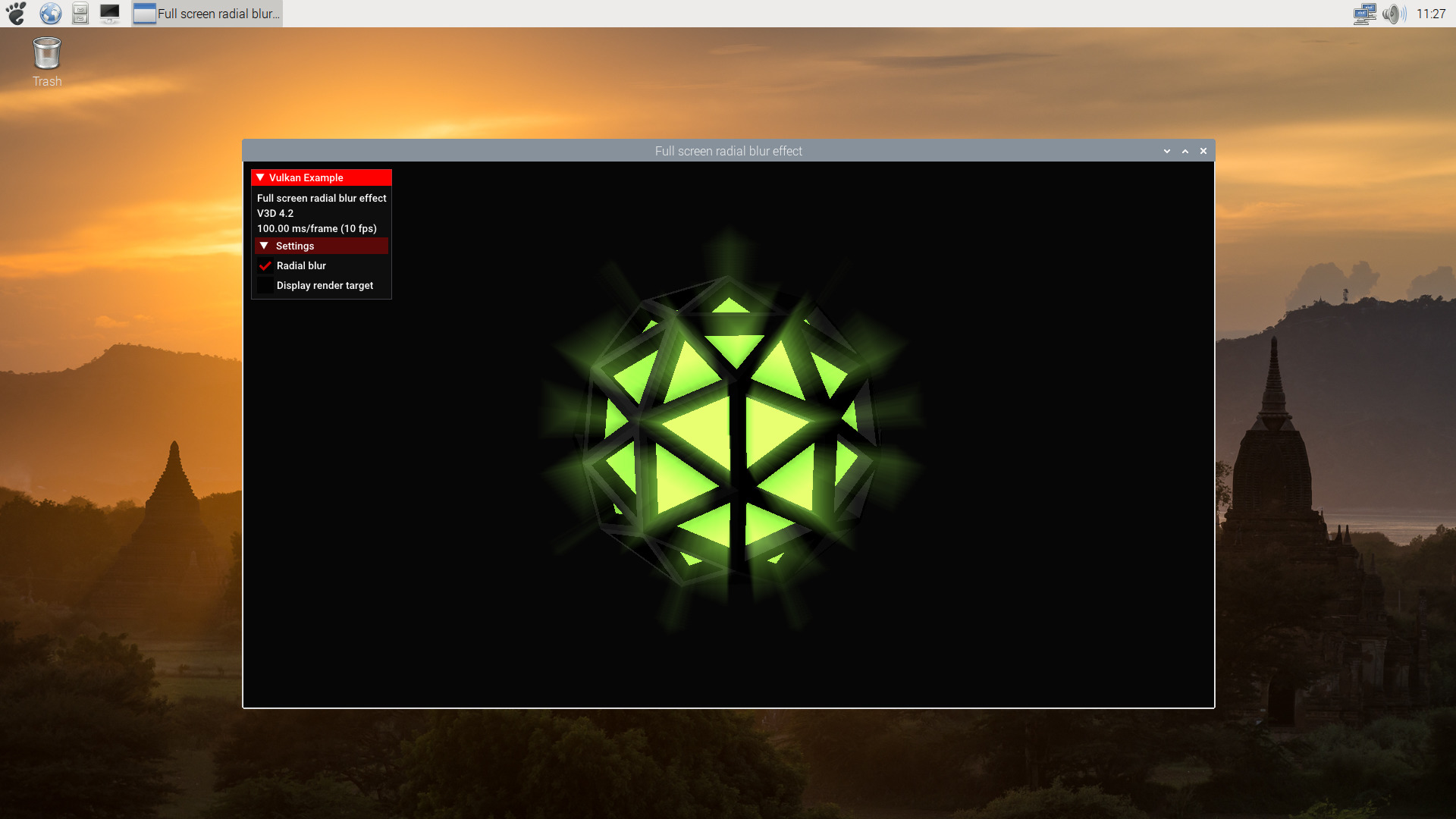Click the network icon in taskbar
The image size is (1456, 819).
pos(1363,13)
